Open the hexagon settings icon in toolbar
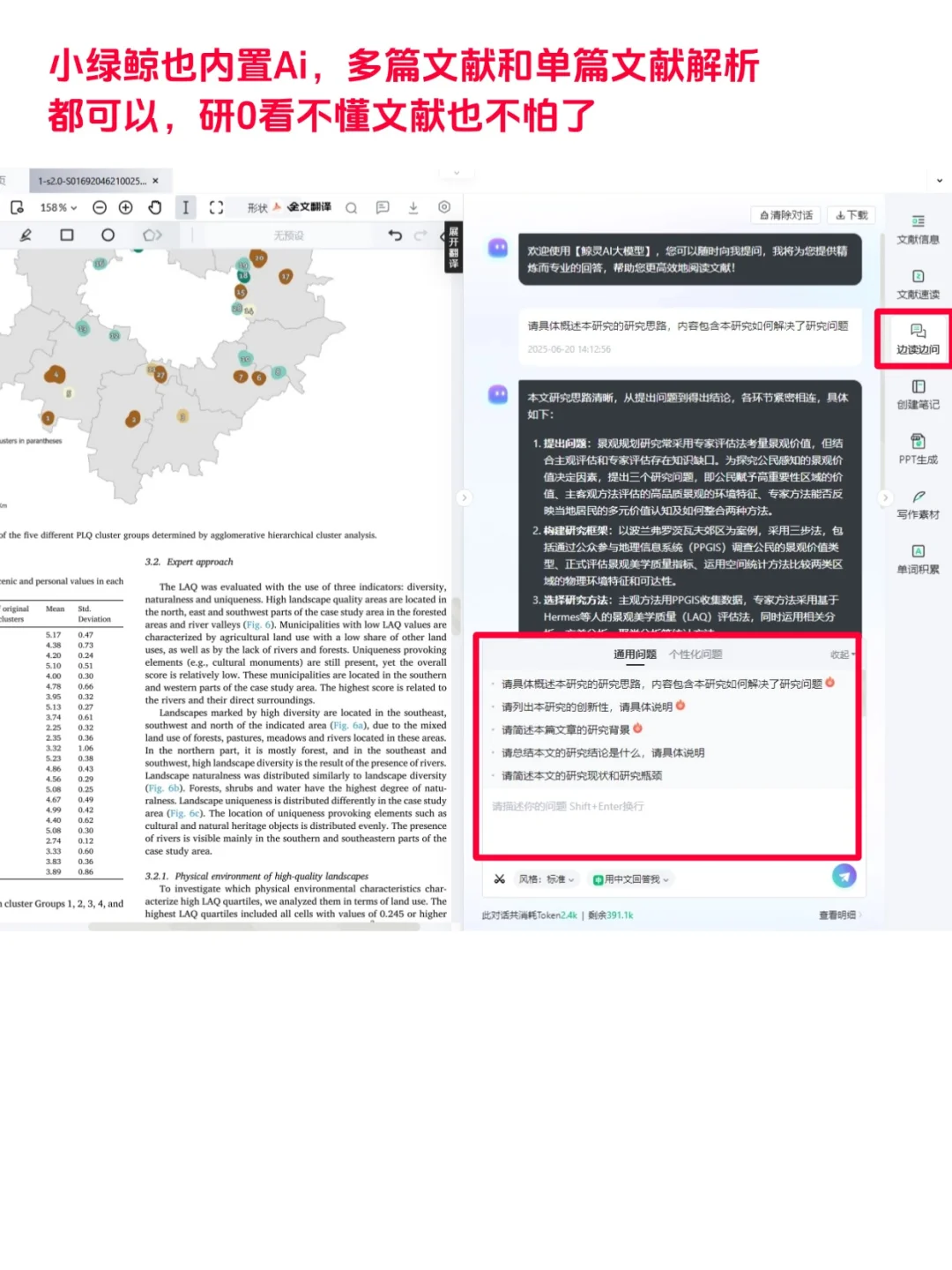 pos(444,207)
